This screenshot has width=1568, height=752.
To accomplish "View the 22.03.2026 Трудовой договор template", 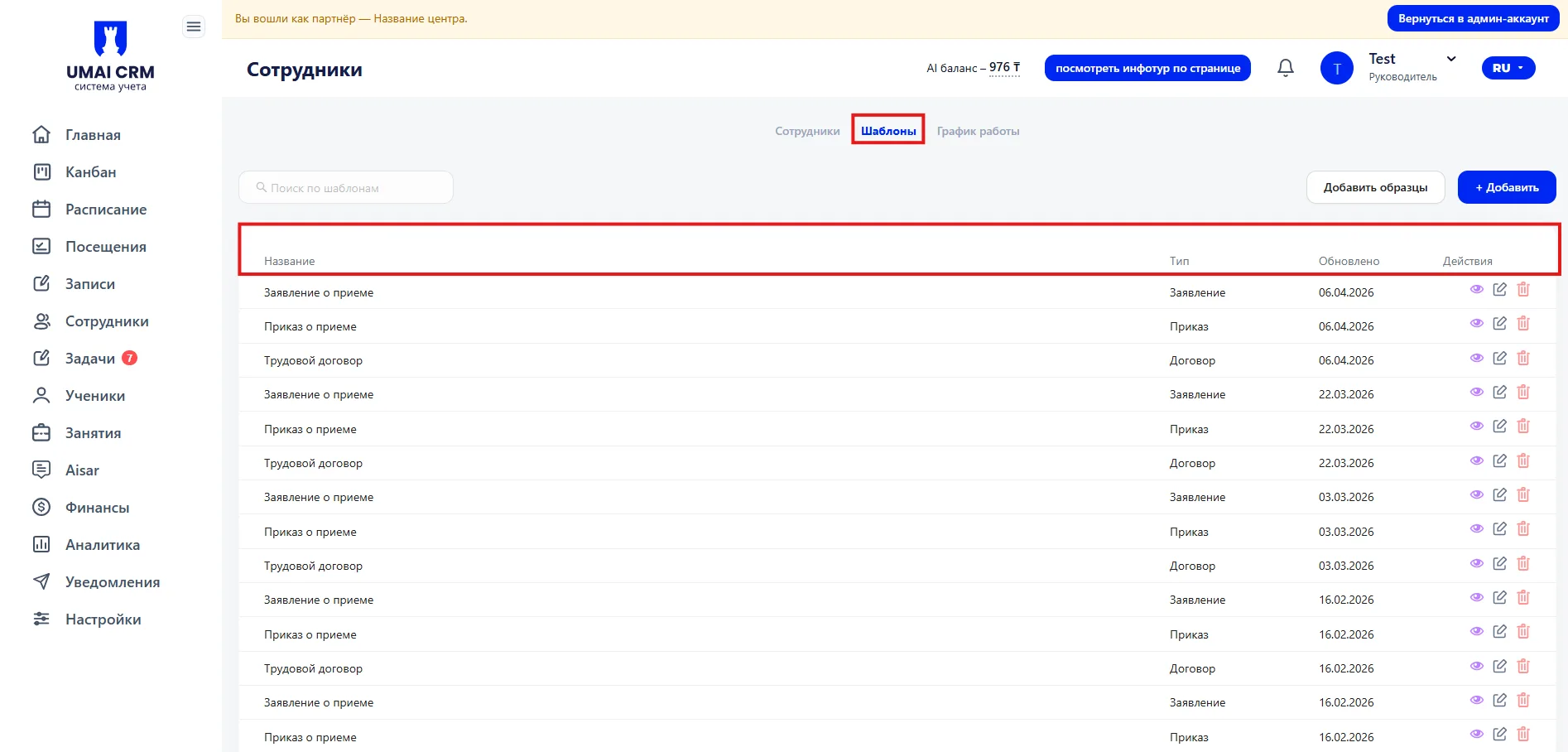I will pyautogui.click(x=1477, y=460).
